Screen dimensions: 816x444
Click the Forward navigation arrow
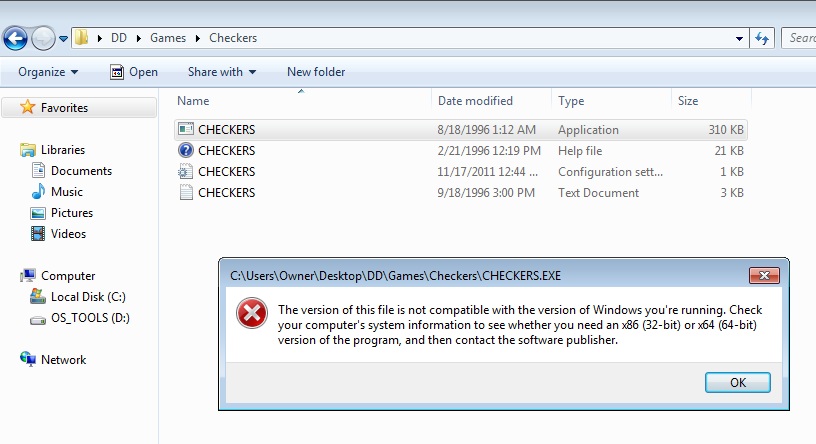(x=43, y=38)
